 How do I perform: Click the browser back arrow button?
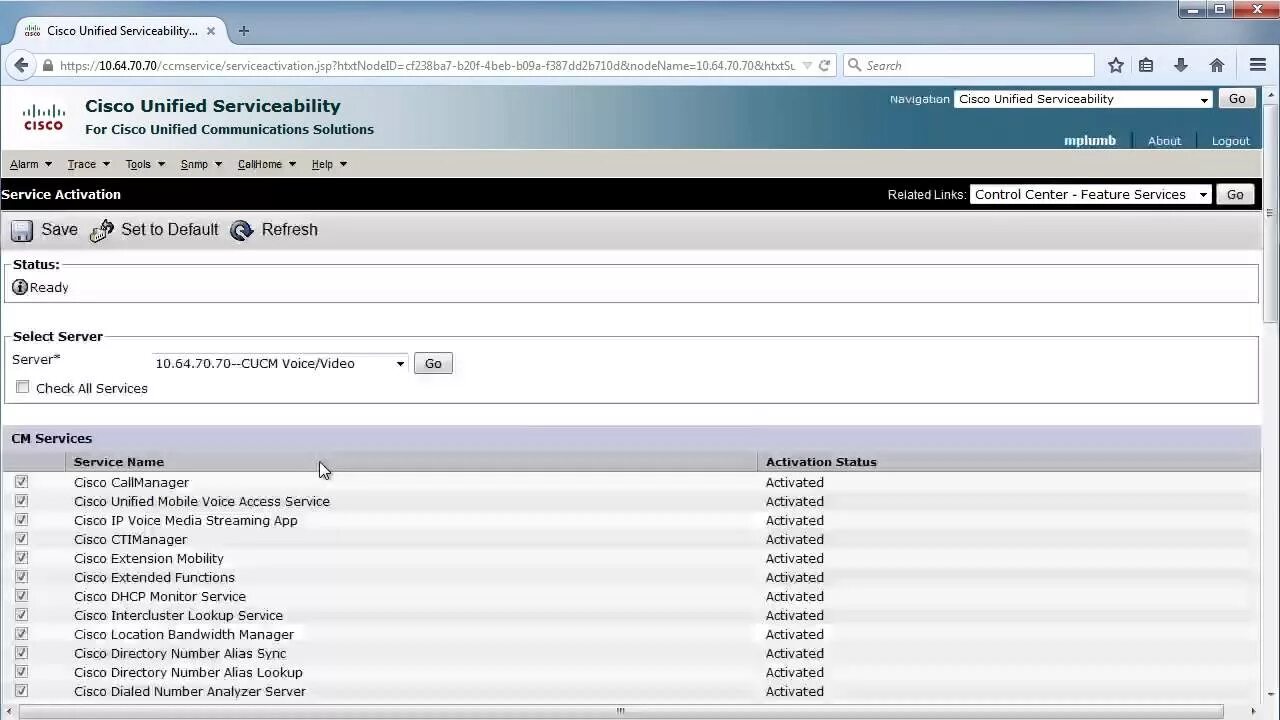pyautogui.click(x=20, y=65)
